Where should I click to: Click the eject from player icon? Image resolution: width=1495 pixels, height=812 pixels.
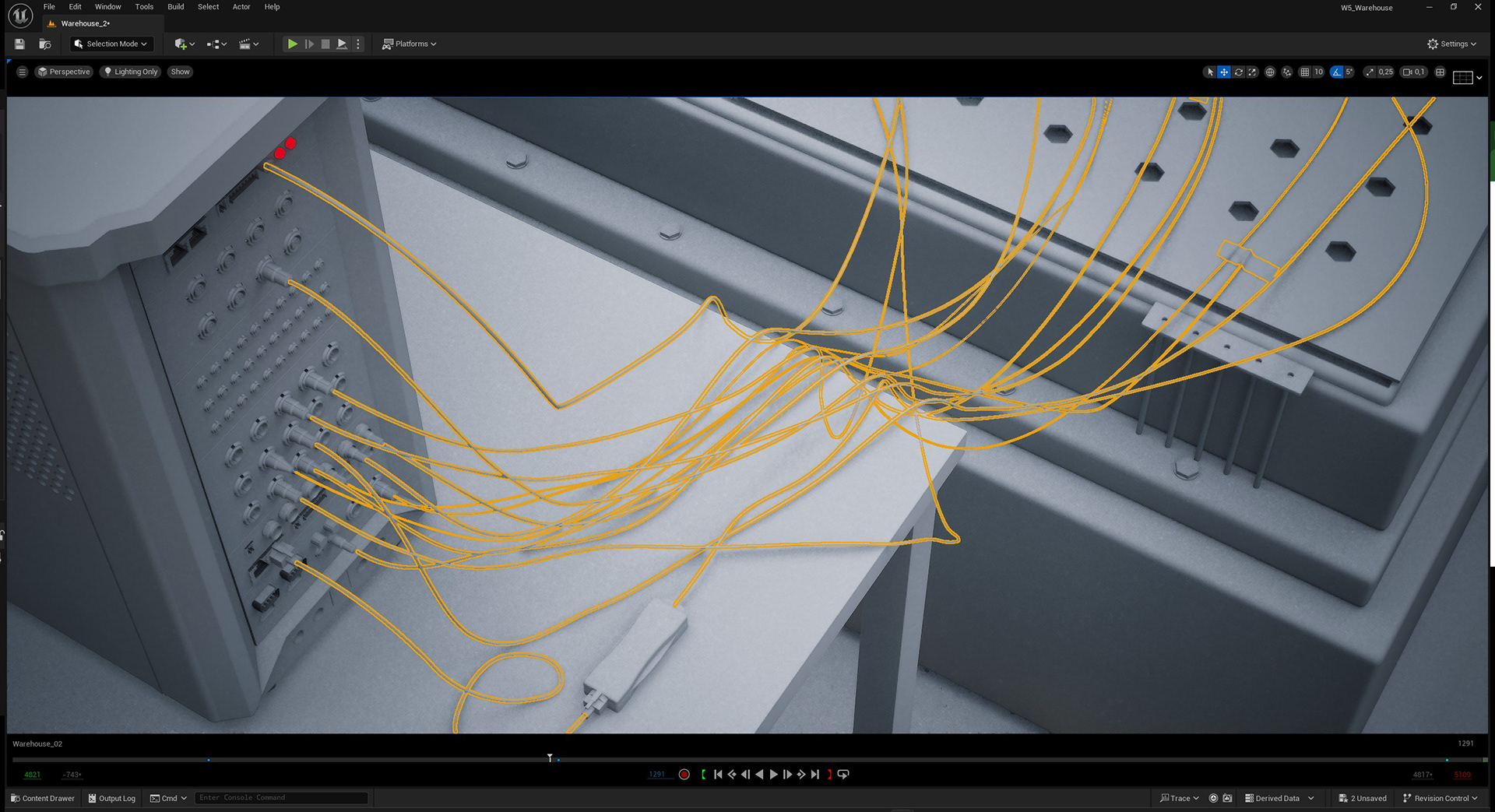point(342,44)
